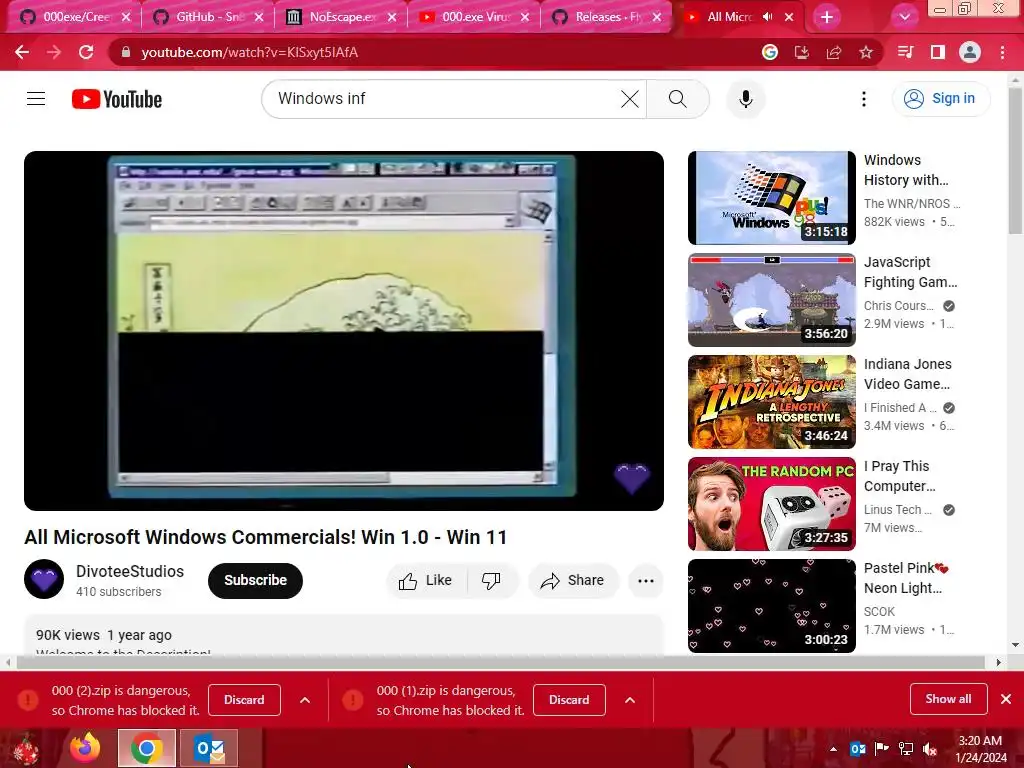Click the vertical page scrollbar
This screenshot has height=768, width=1024.
[x=1016, y=160]
